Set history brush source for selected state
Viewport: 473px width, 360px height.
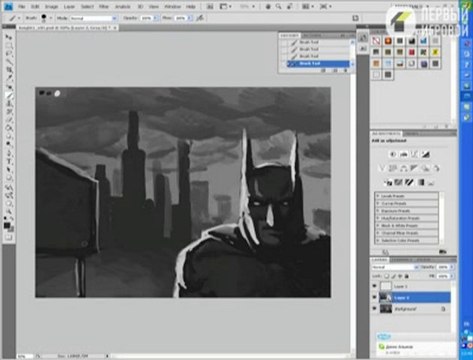pos(283,63)
